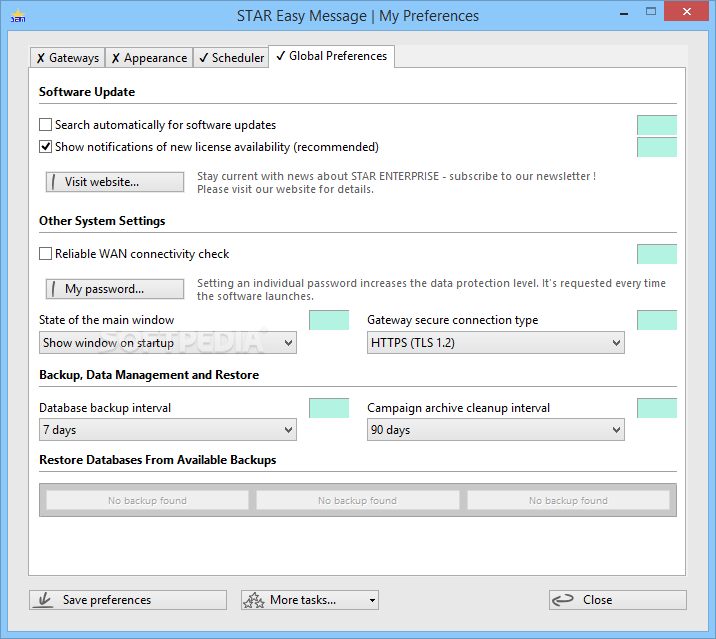Click green swatch beside Gateway secure connection type
The image size is (716, 639).
[657, 320]
